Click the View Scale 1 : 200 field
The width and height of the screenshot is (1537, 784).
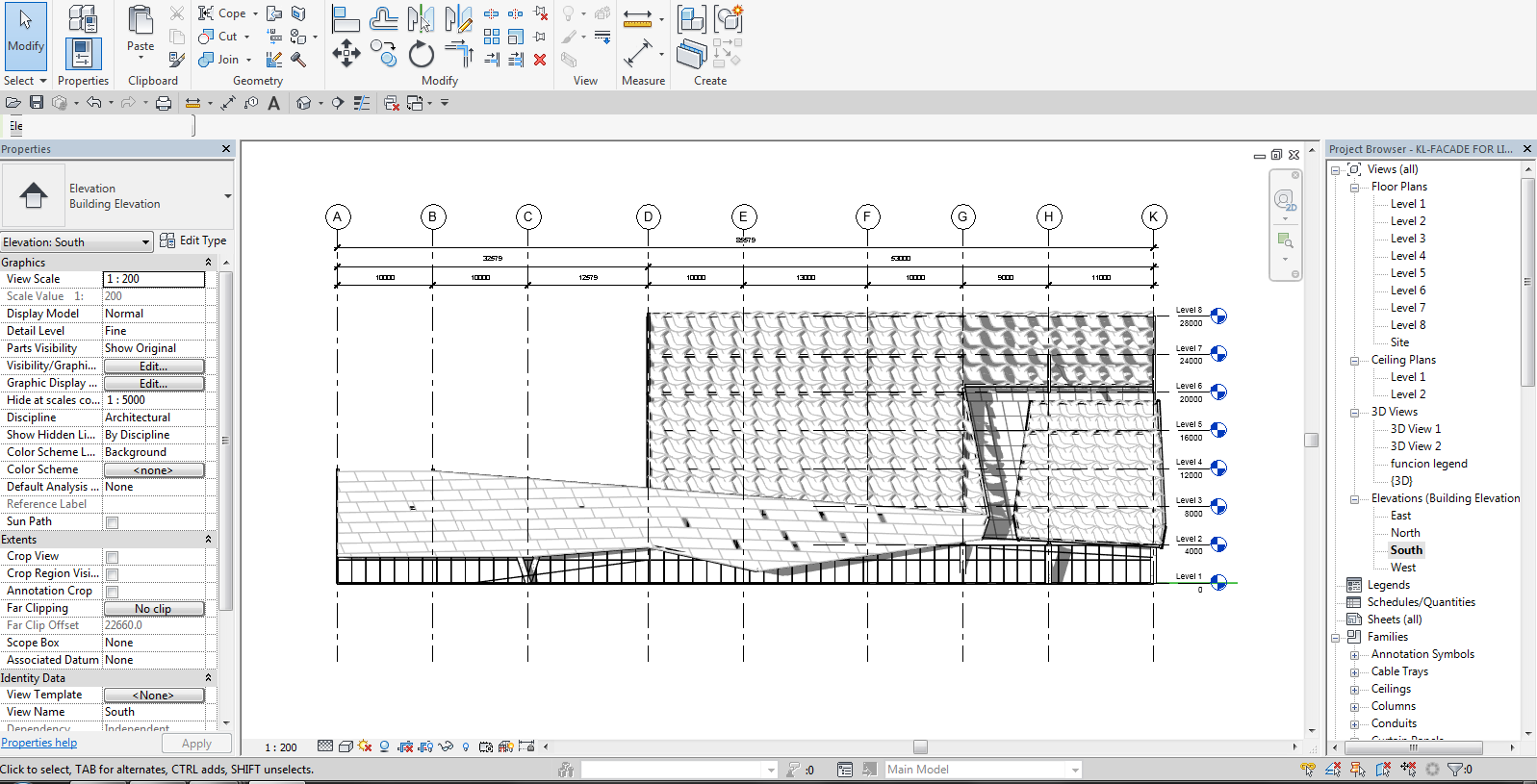click(x=154, y=279)
